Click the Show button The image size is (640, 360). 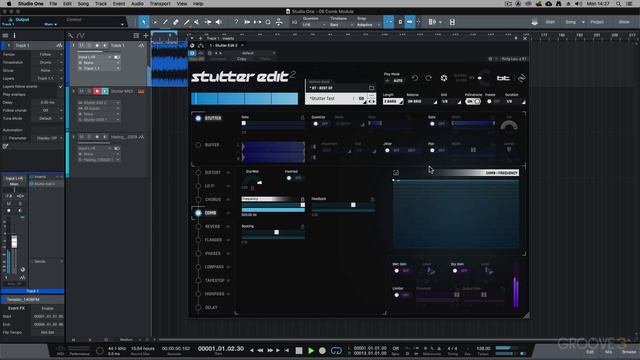624,22
